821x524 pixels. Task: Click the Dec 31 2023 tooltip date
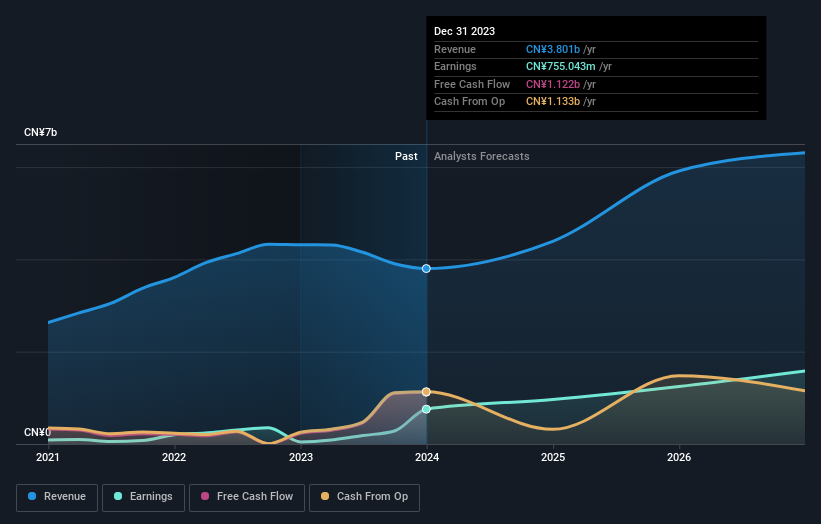click(x=464, y=31)
